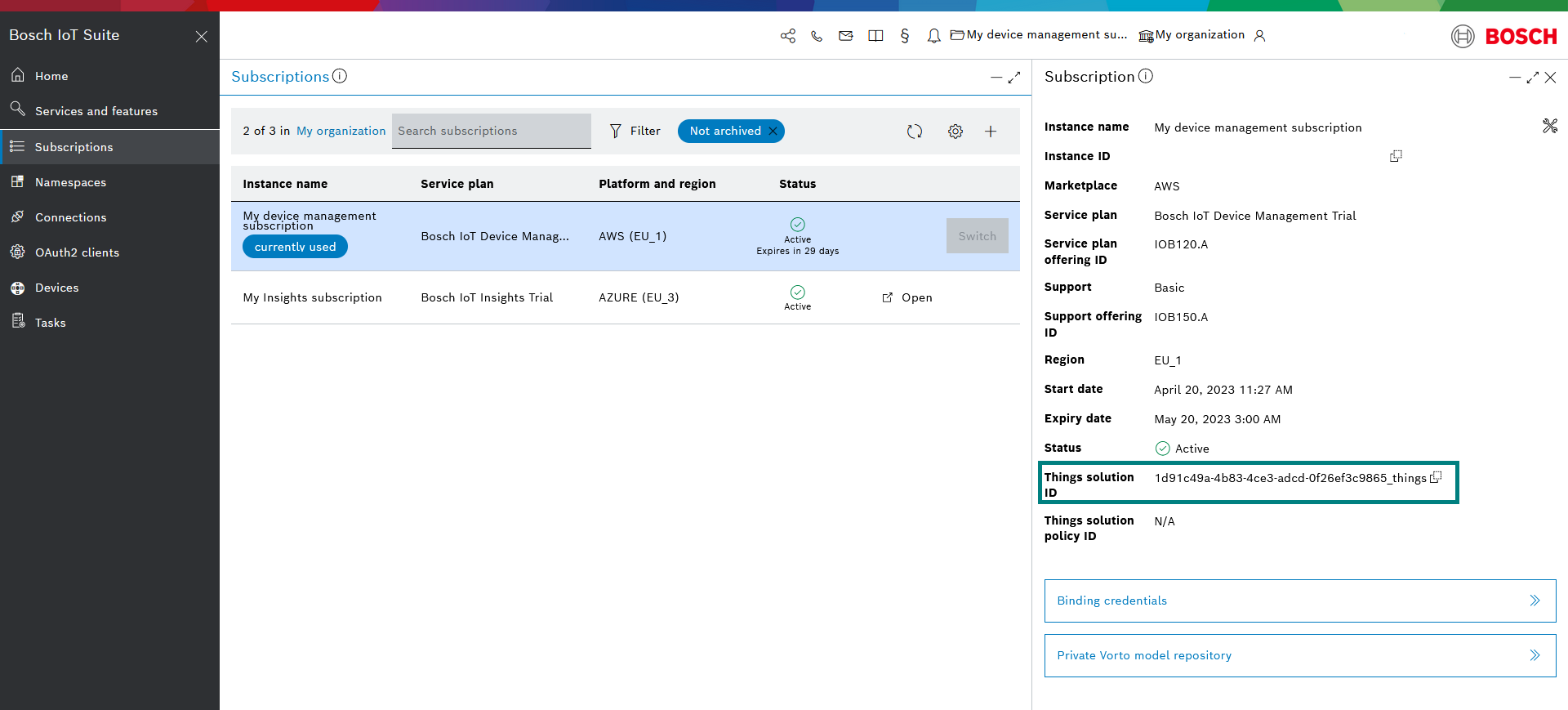Sort by Platform and region column
The image size is (1568, 710).
(657, 184)
